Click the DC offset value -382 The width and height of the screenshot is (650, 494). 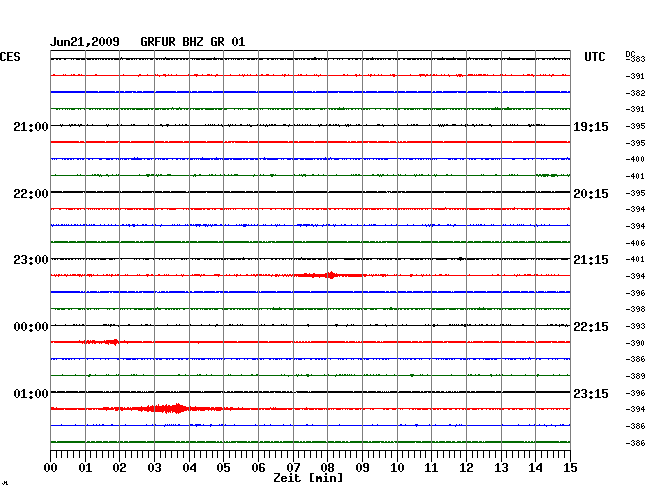(635, 93)
